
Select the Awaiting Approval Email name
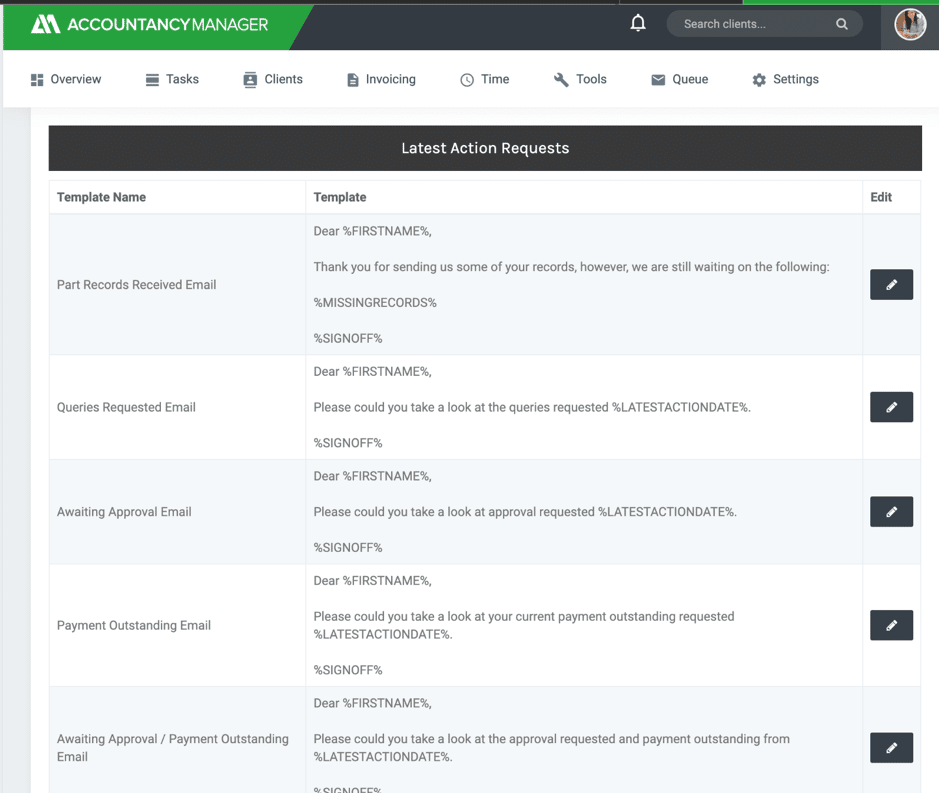(x=124, y=511)
